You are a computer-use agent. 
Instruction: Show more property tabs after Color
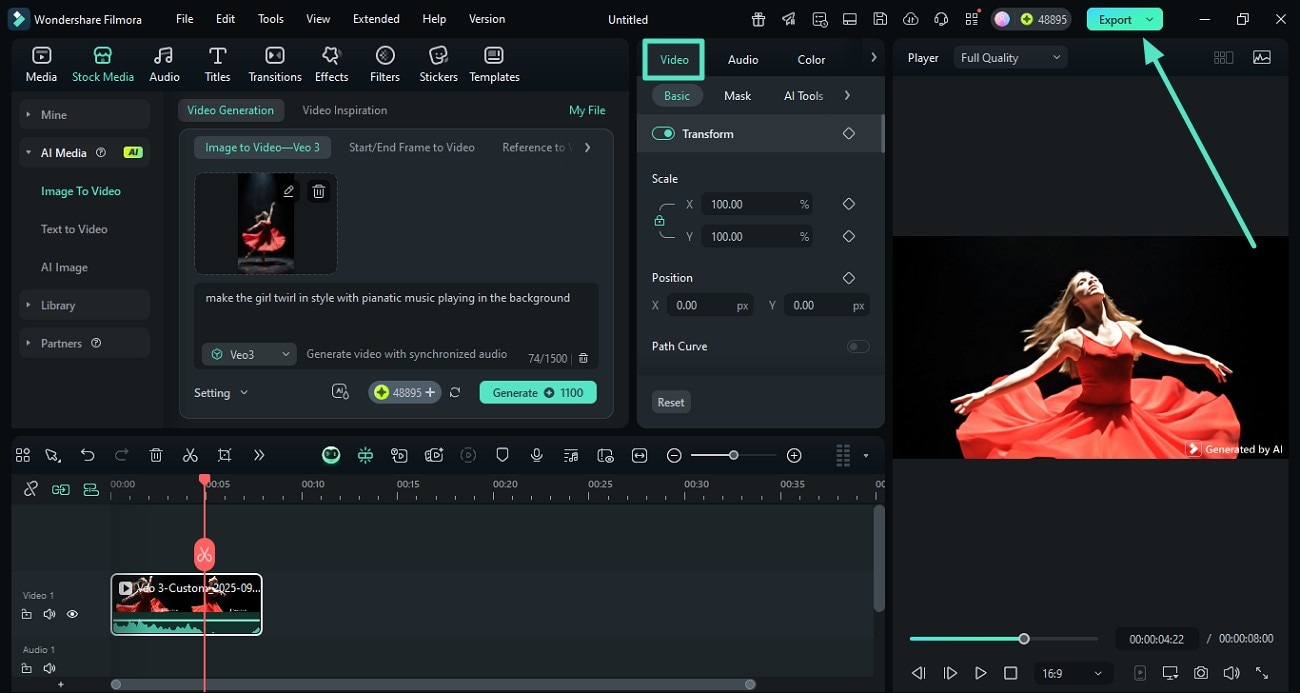873,58
